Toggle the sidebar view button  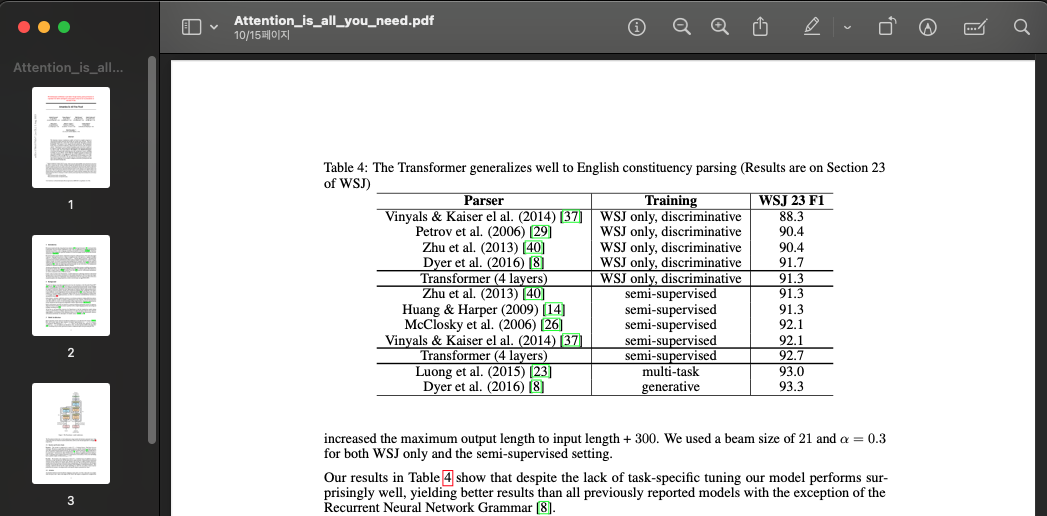click(192, 27)
